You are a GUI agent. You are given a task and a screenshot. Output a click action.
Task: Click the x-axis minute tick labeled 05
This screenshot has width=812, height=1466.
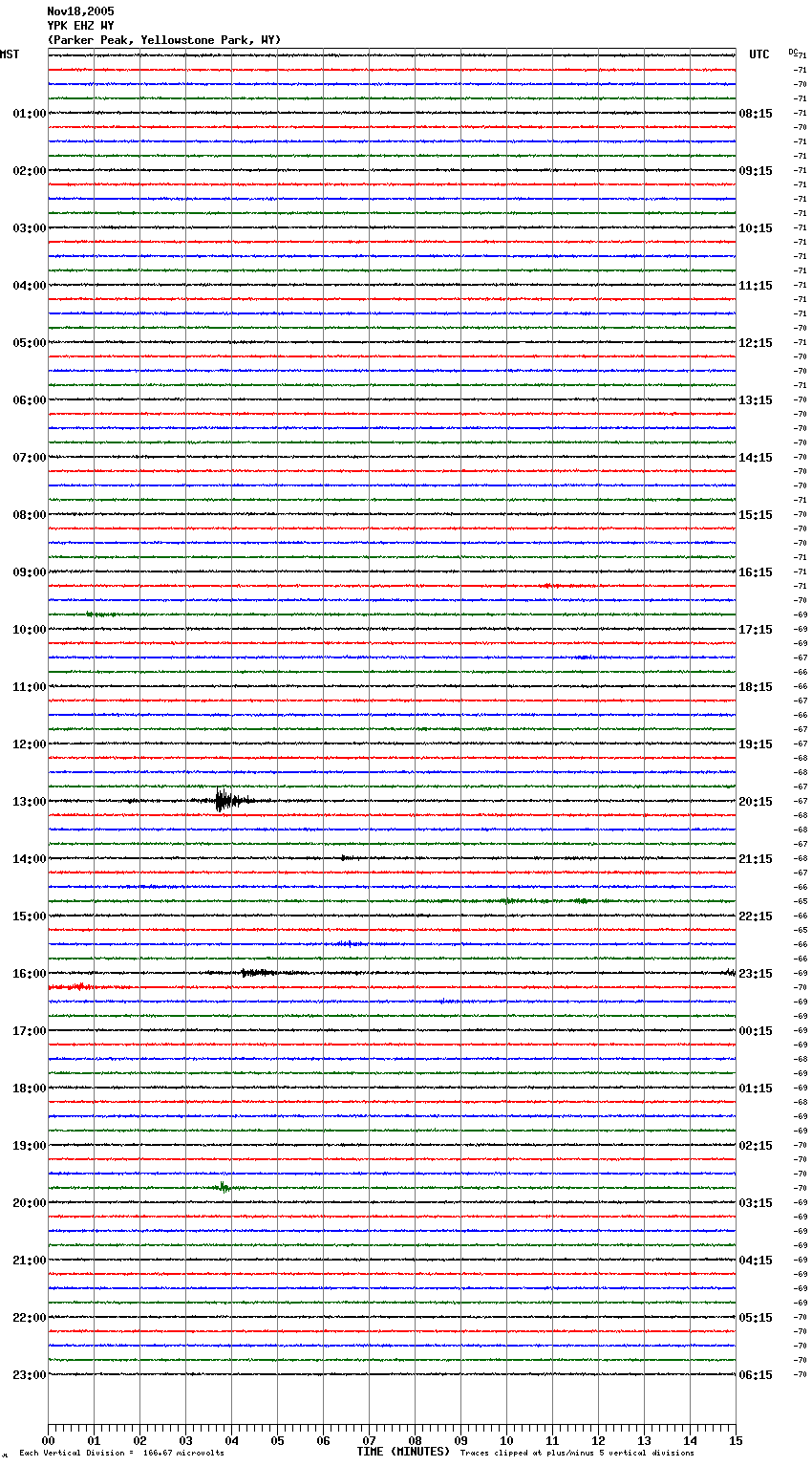[277, 1441]
